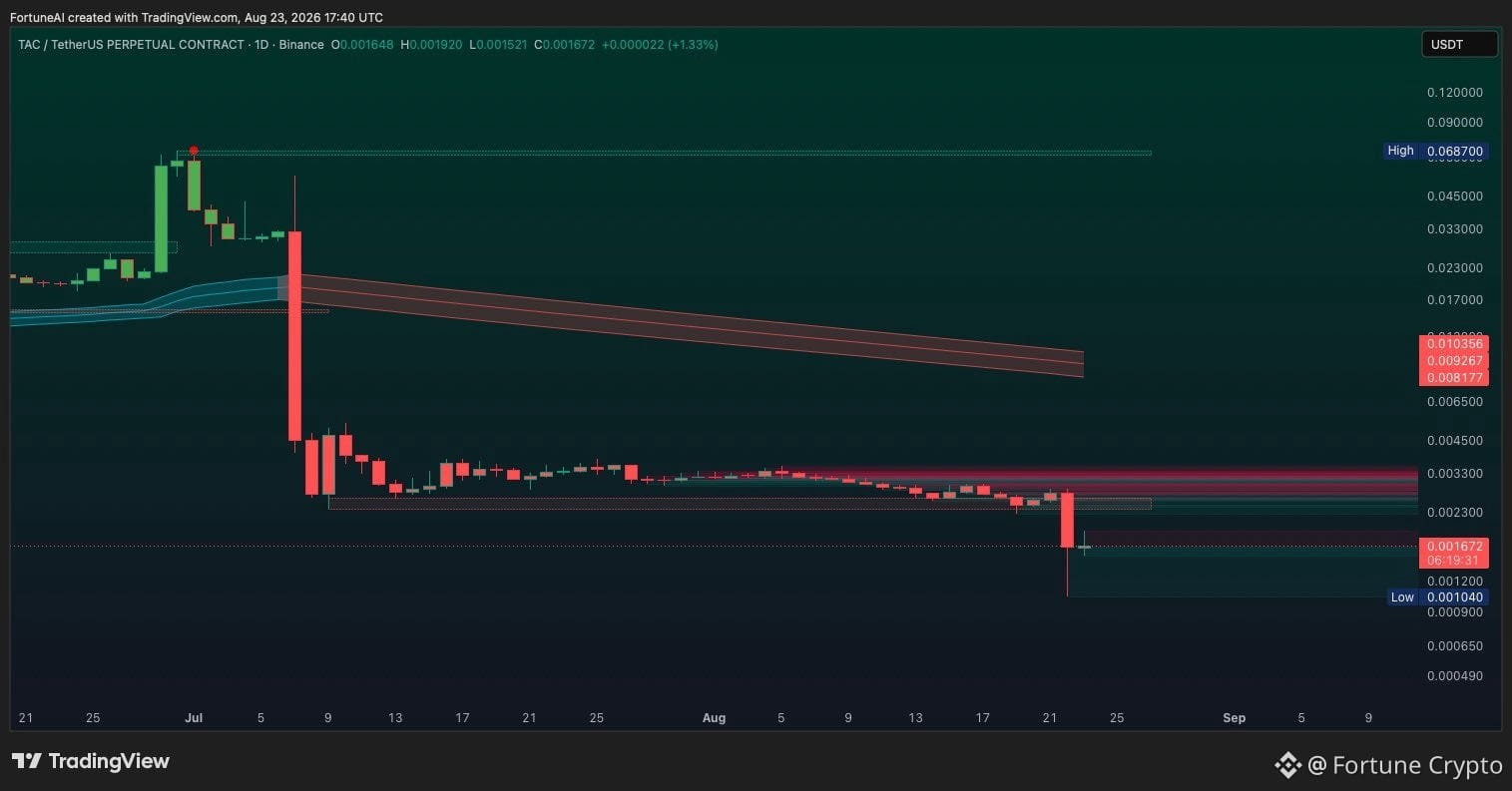Click the change value +0.000022 (+1.33%)
The width and height of the screenshot is (1512, 791).
click(x=660, y=45)
